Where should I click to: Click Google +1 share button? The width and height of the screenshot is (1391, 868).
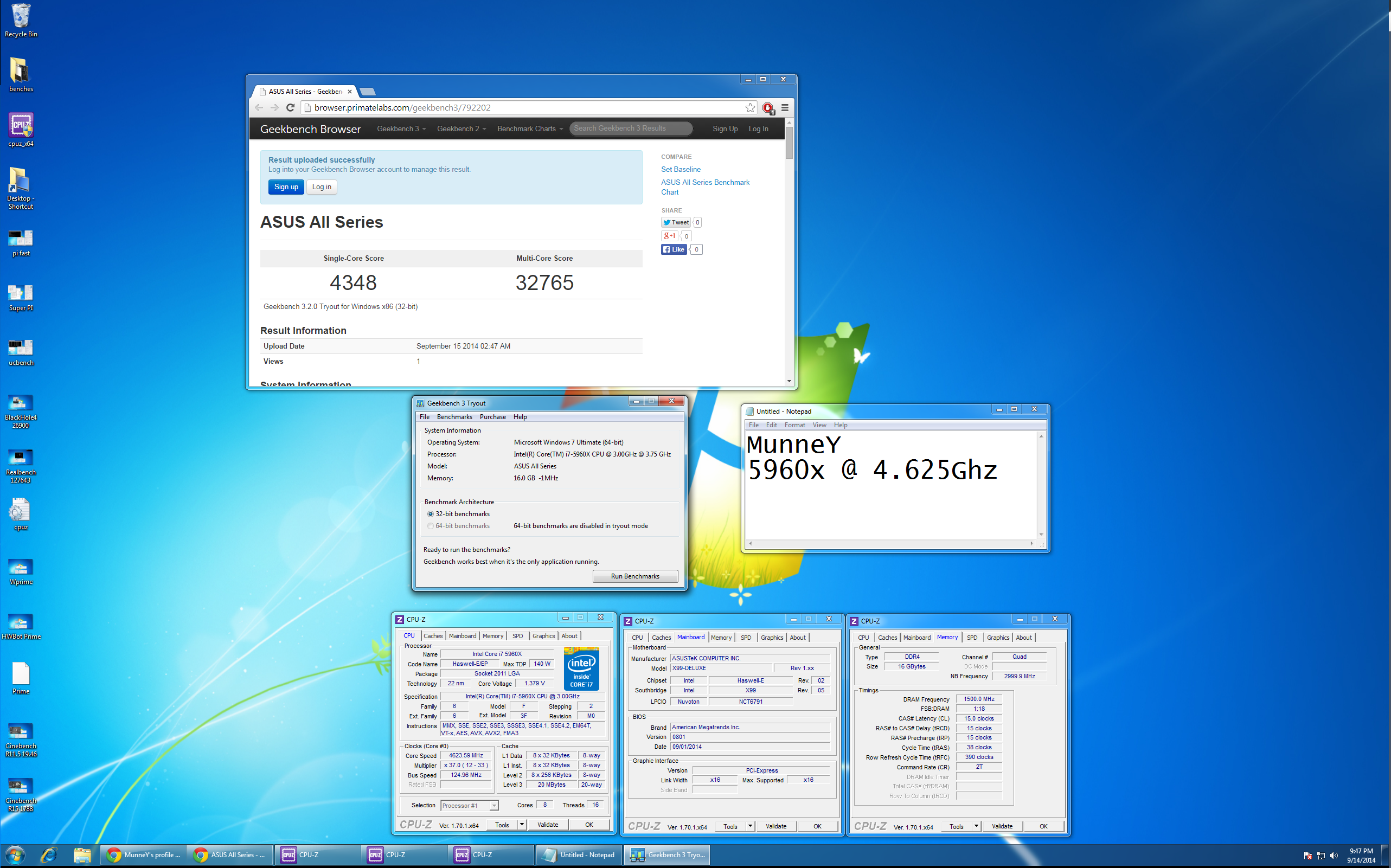(669, 236)
